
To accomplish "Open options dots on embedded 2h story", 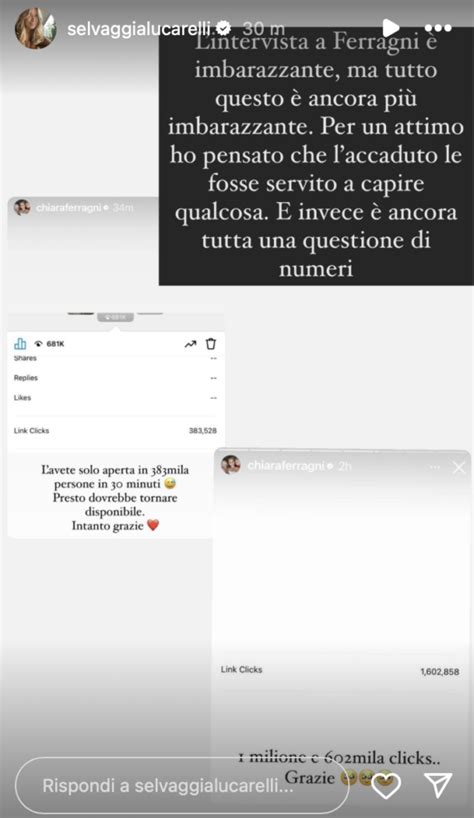I will click(435, 467).
